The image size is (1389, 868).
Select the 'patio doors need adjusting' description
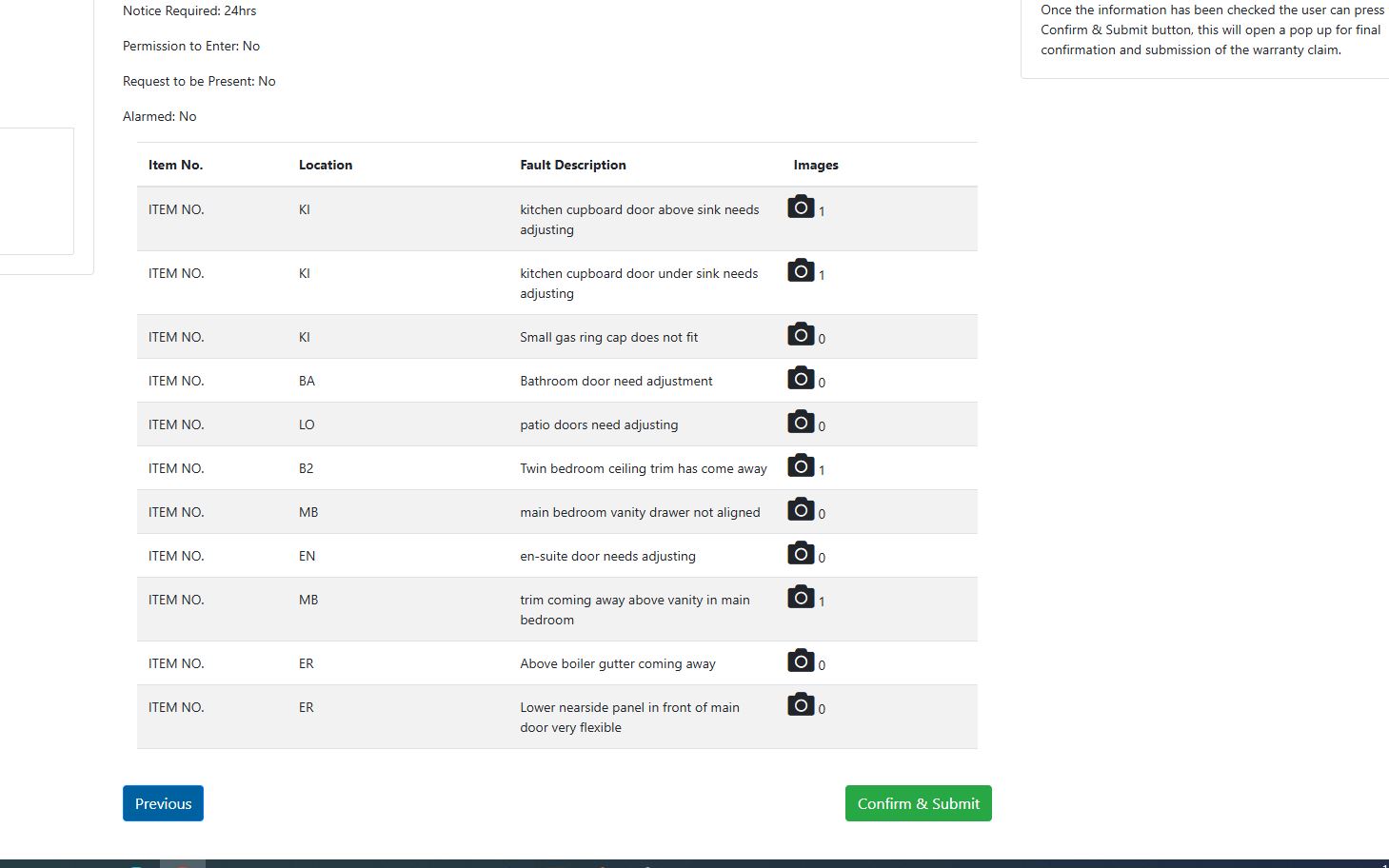pyautogui.click(x=599, y=424)
